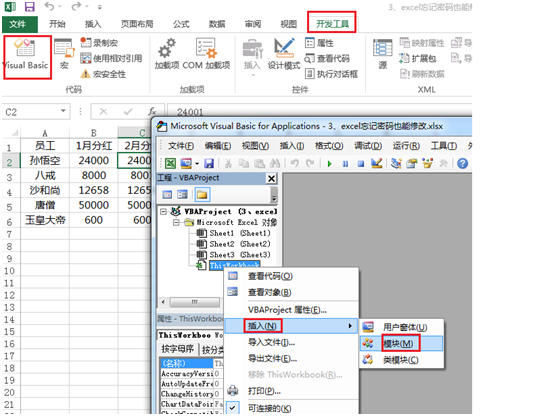
Task: Choose 模块(M) from insert submenu
Action: tap(401, 343)
